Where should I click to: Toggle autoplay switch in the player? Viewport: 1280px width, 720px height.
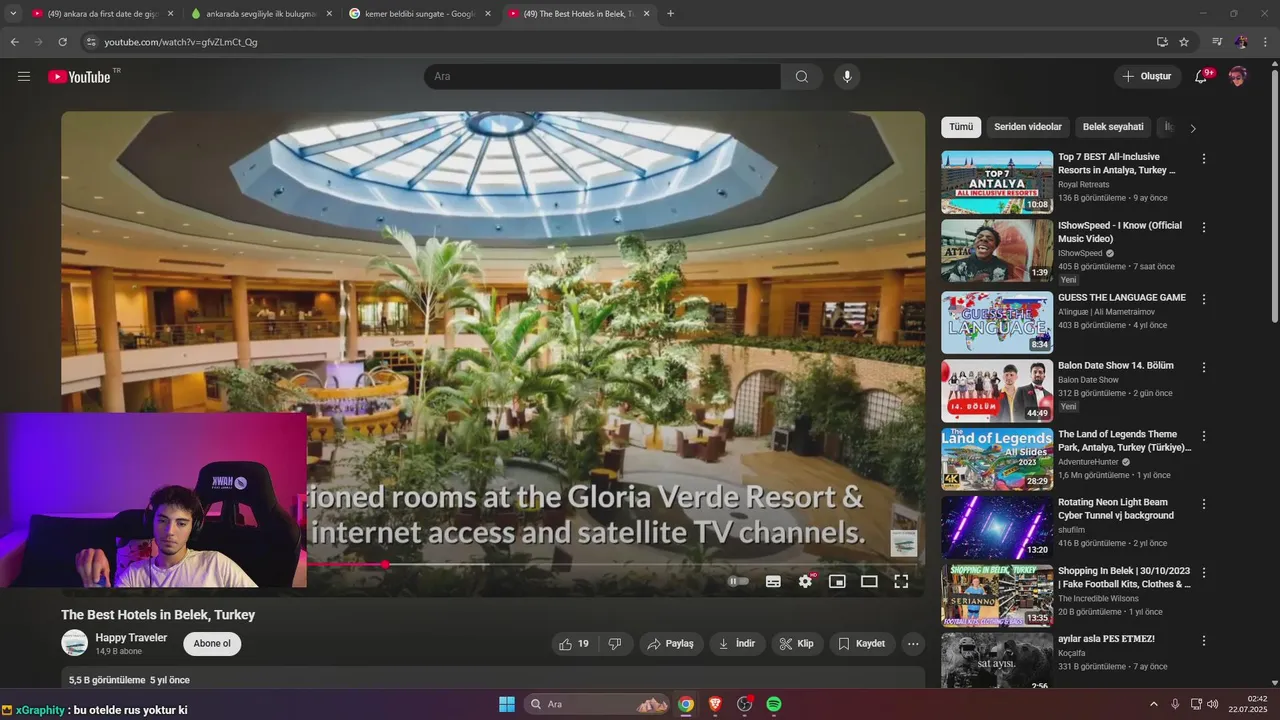pos(738,581)
